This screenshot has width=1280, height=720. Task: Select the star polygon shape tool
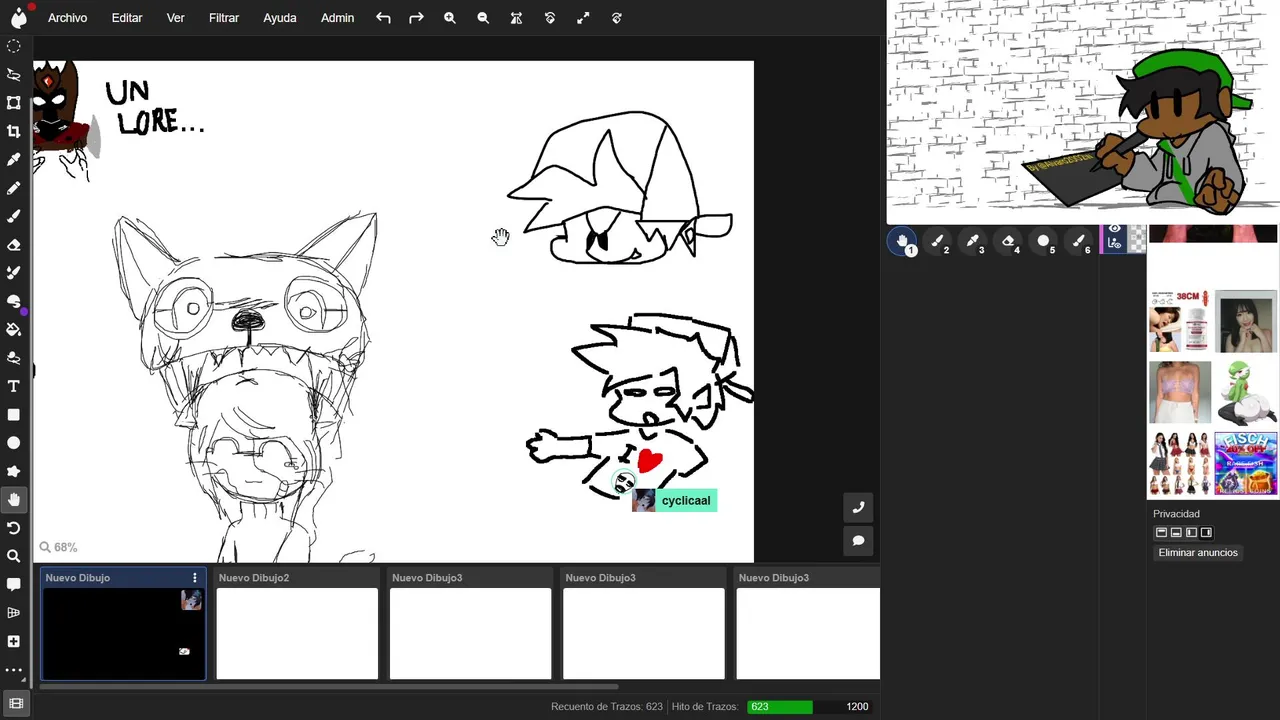pyautogui.click(x=14, y=471)
